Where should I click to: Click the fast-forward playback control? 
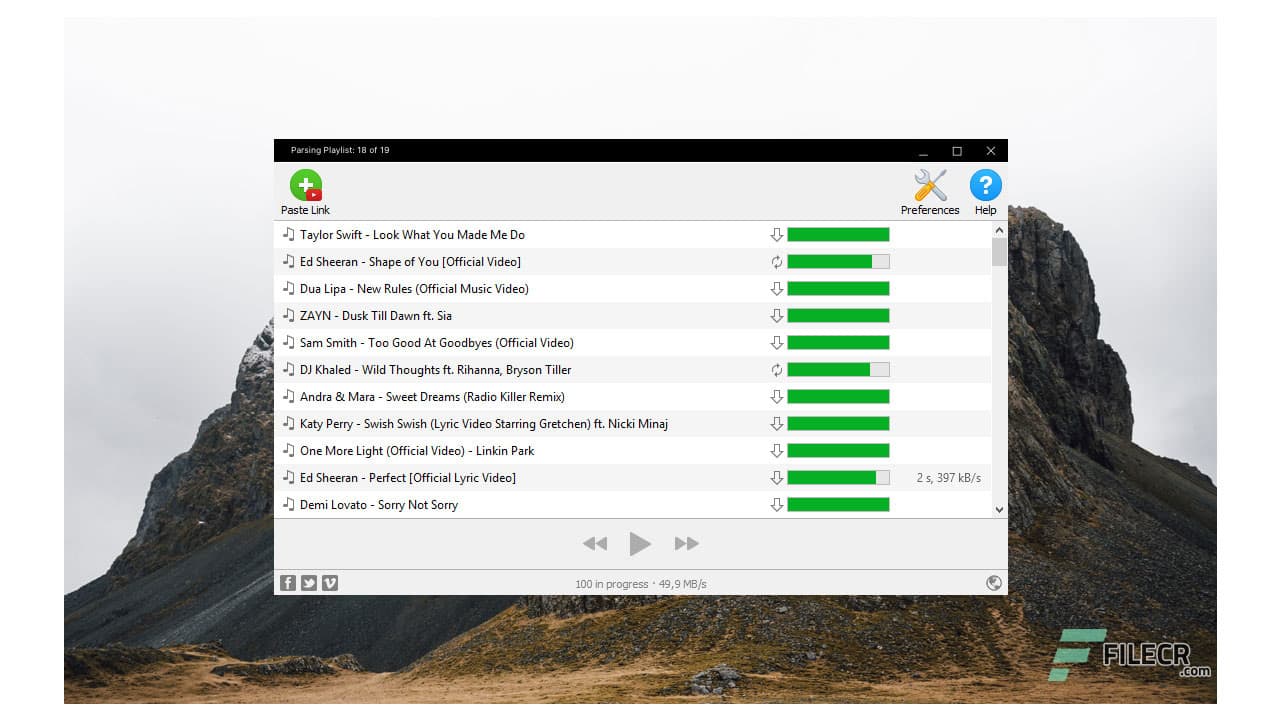(686, 543)
